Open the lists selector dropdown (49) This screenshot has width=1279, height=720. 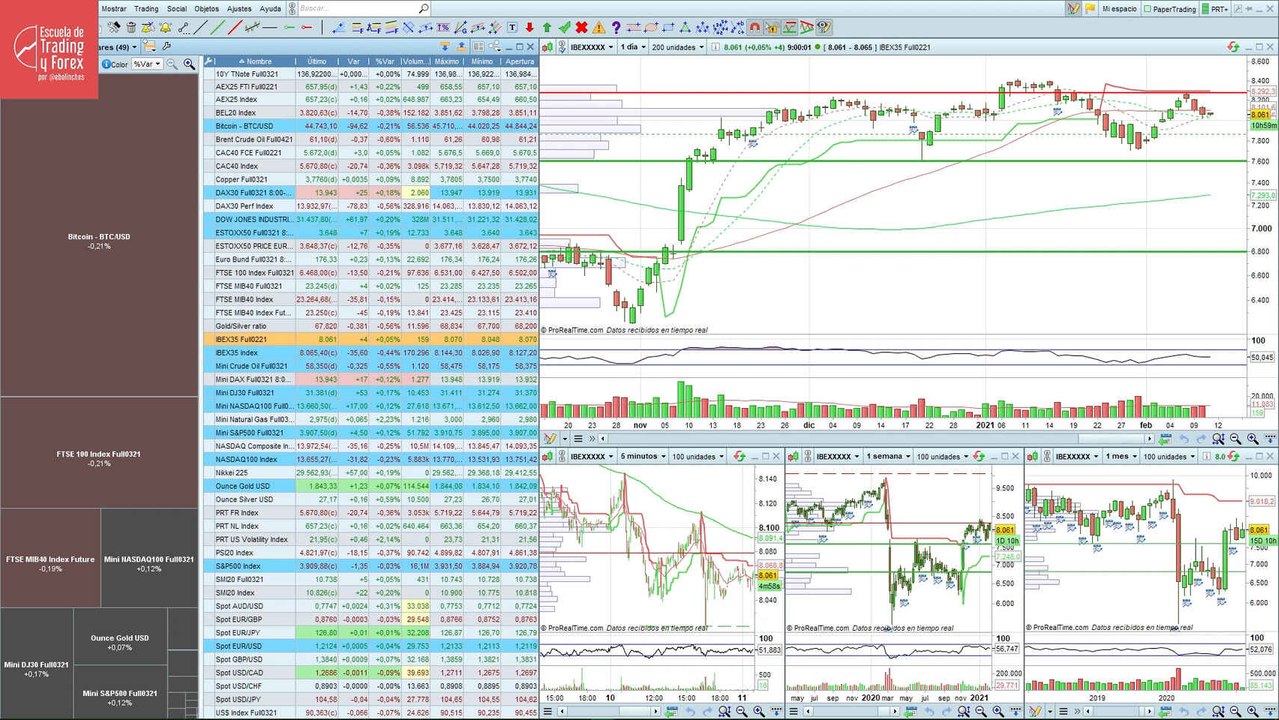coord(120,46)
